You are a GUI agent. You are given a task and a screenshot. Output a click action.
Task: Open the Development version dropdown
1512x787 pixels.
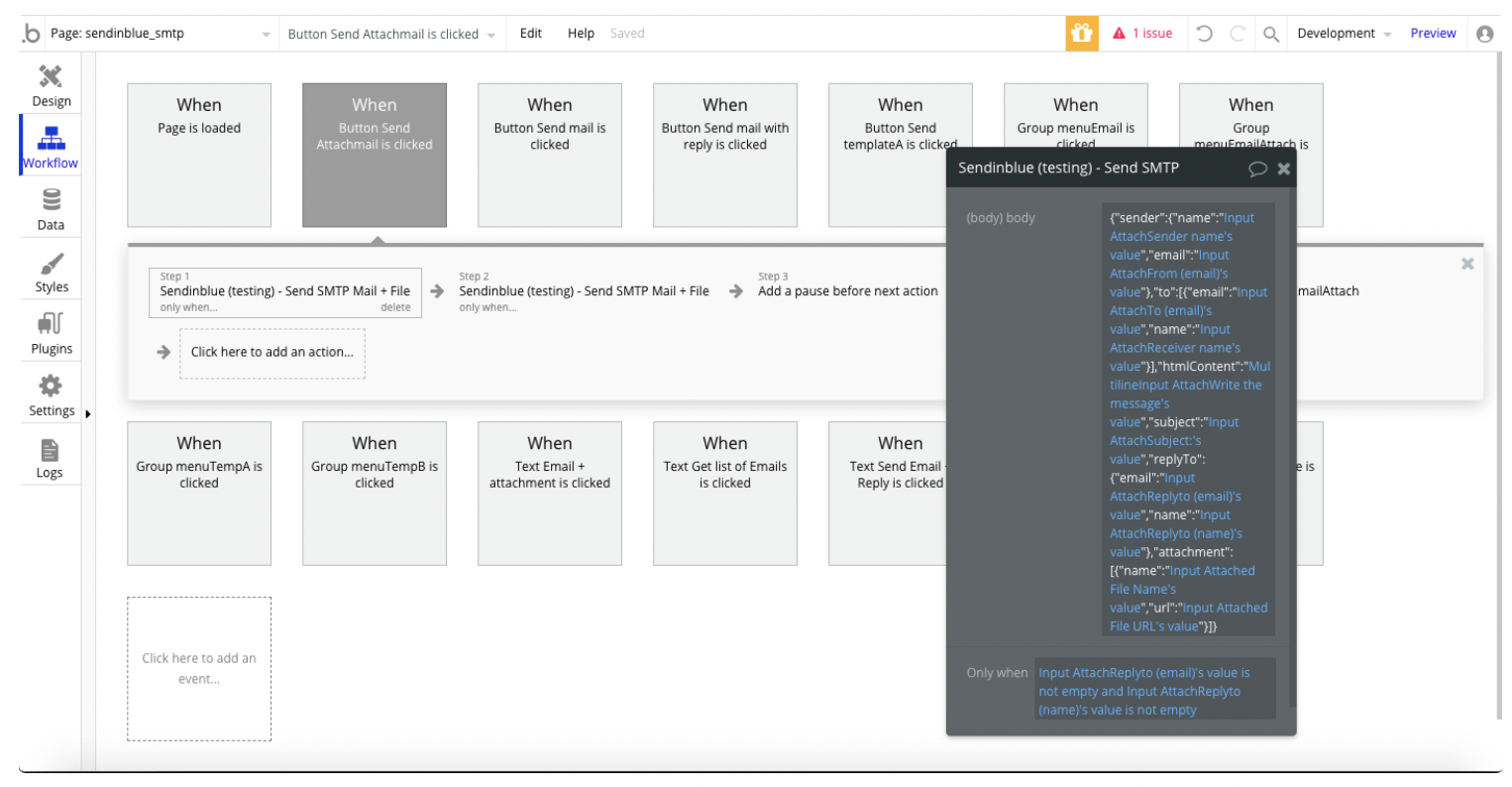[1344, 33]
